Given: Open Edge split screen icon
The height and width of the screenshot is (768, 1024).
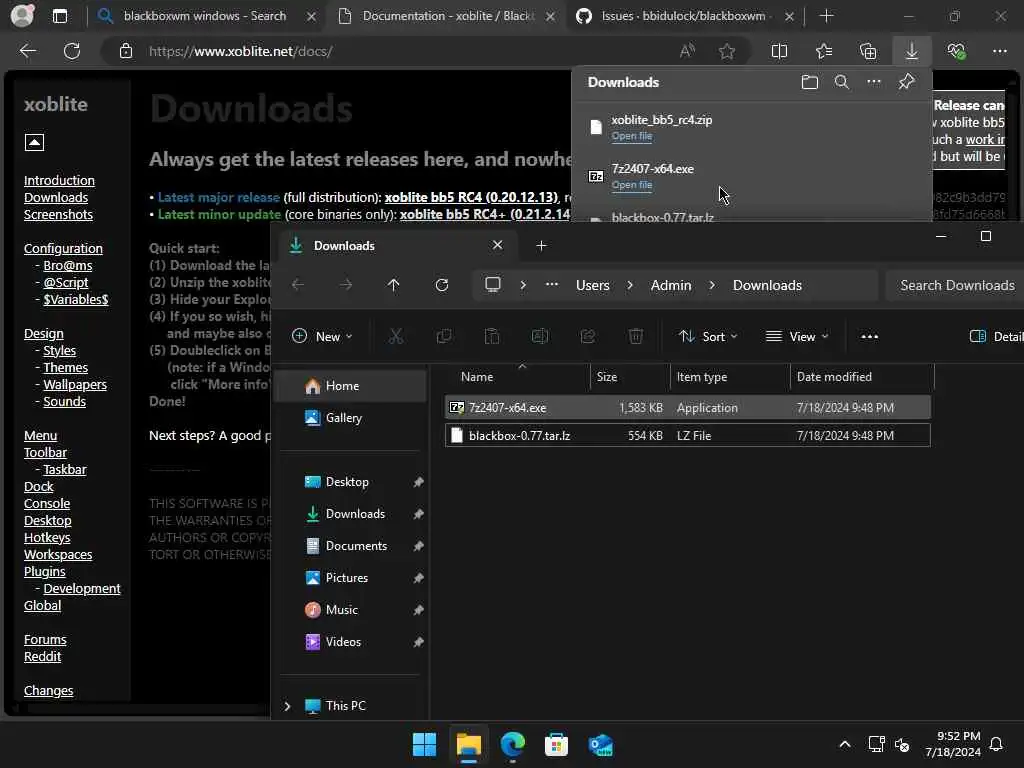Looking at the screenshot, I should click(779, 51).
